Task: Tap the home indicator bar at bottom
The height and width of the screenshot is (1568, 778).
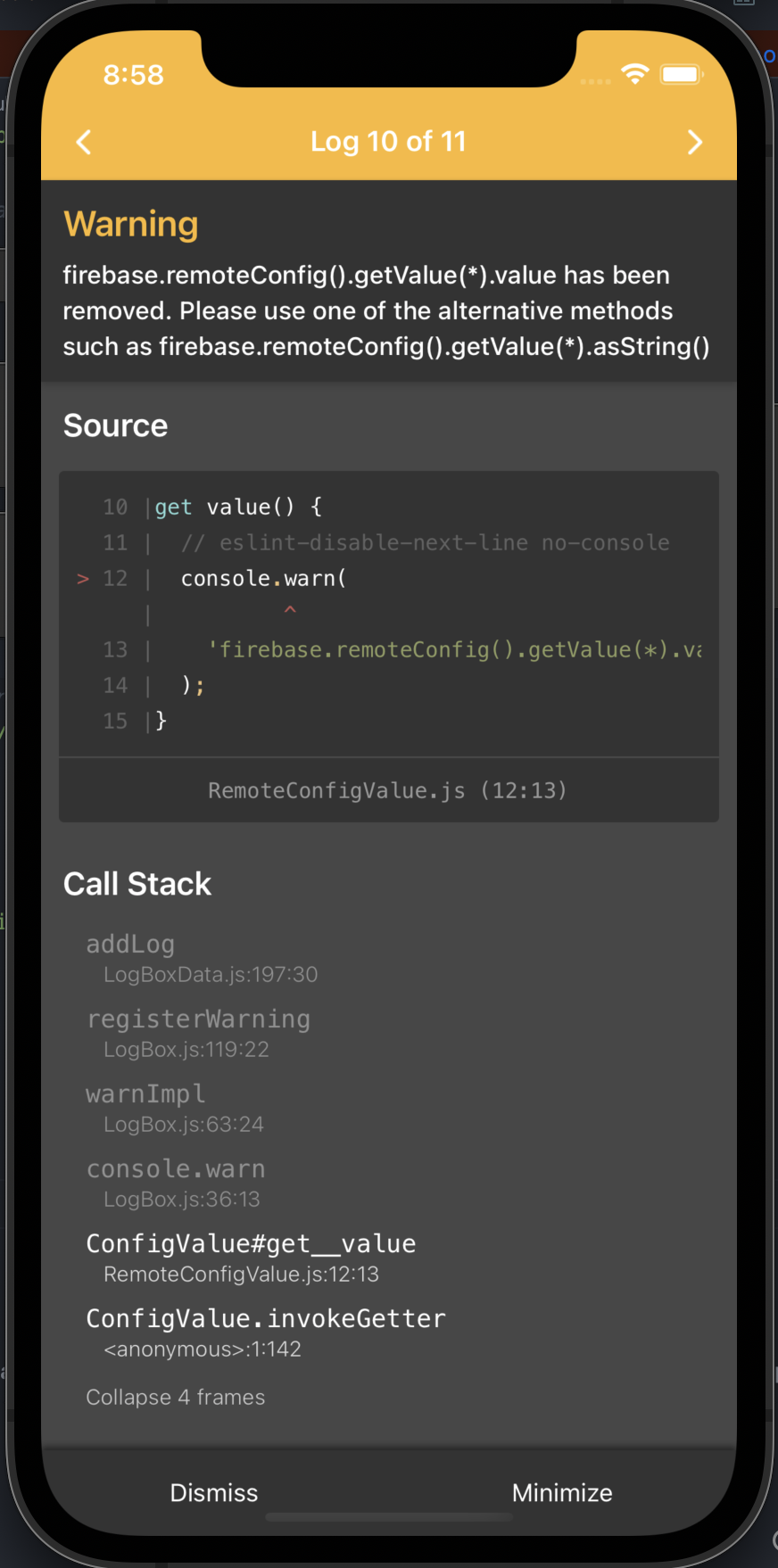Action: [x=389, y=1516]
